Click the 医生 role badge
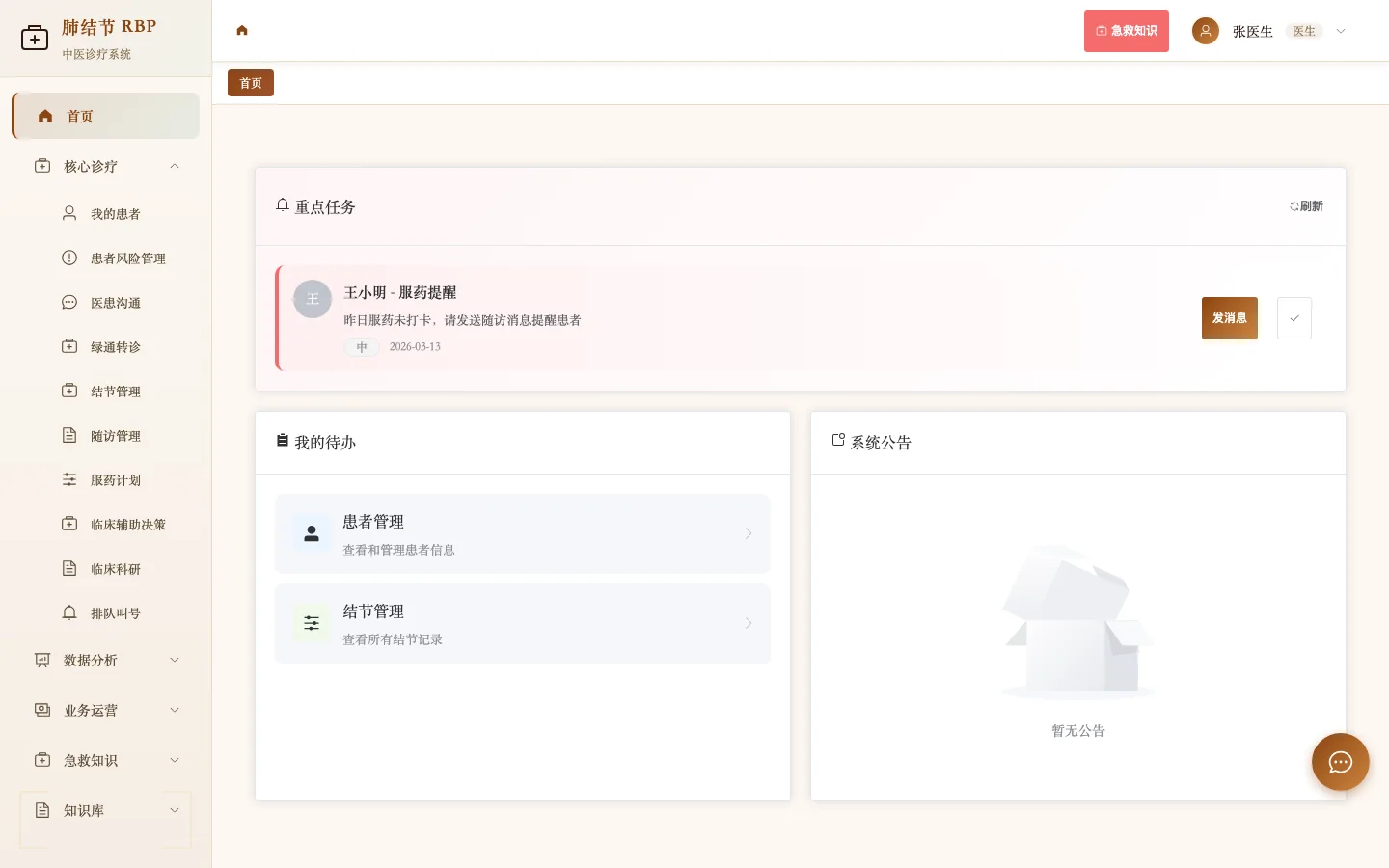Image resolution: width=1389 pixels, height=868 pixels. (1304, 31)
